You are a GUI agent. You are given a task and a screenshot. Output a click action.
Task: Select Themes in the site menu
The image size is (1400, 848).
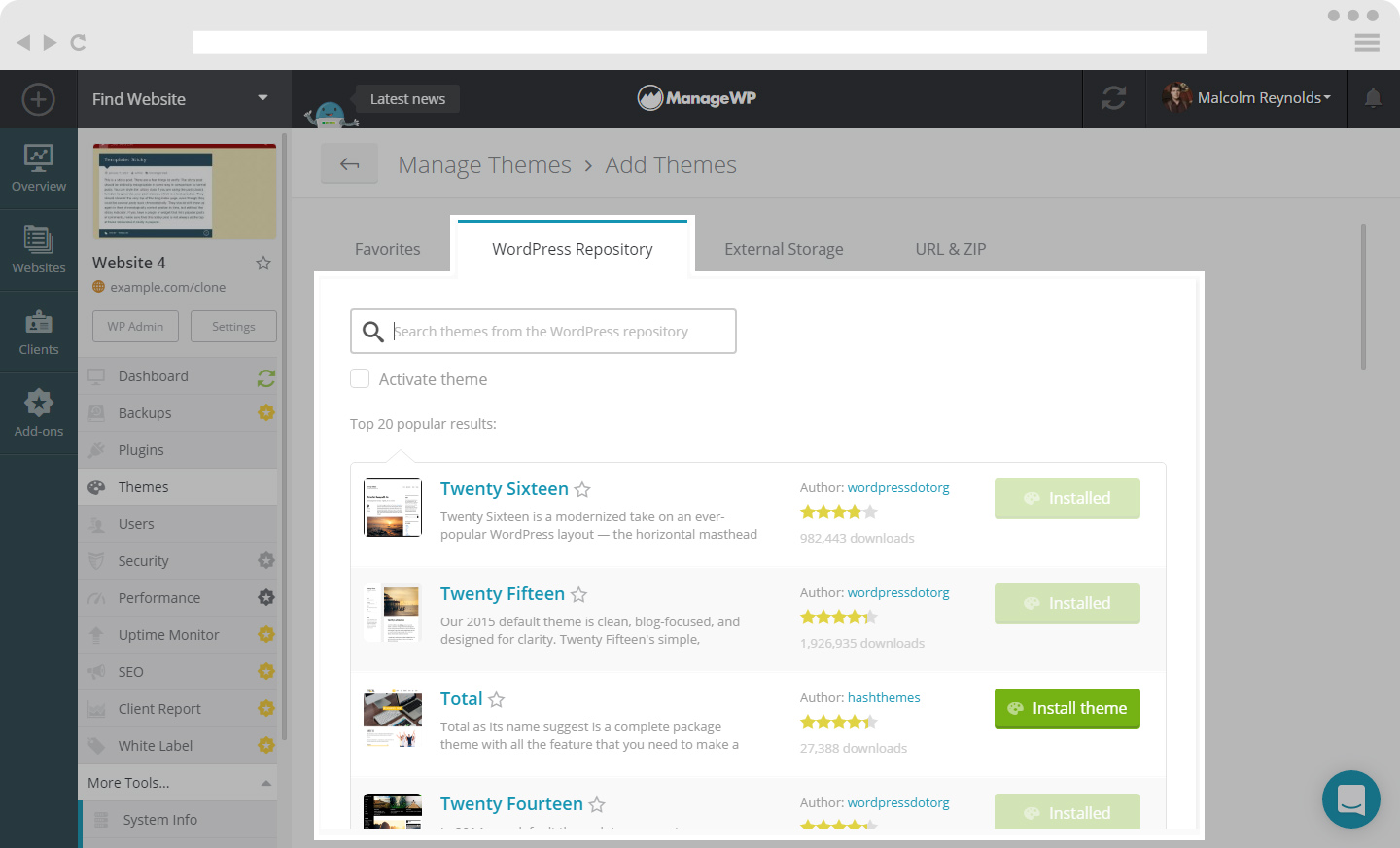[x=178, y=487]
